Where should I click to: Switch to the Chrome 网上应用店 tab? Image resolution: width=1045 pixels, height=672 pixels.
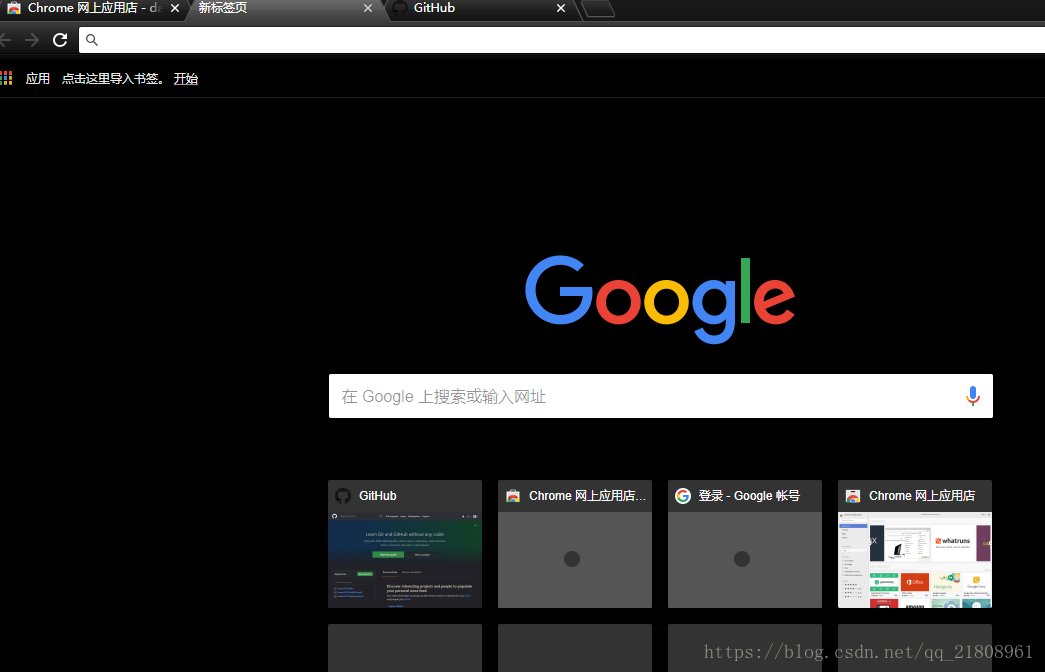(x=93, y=9)
